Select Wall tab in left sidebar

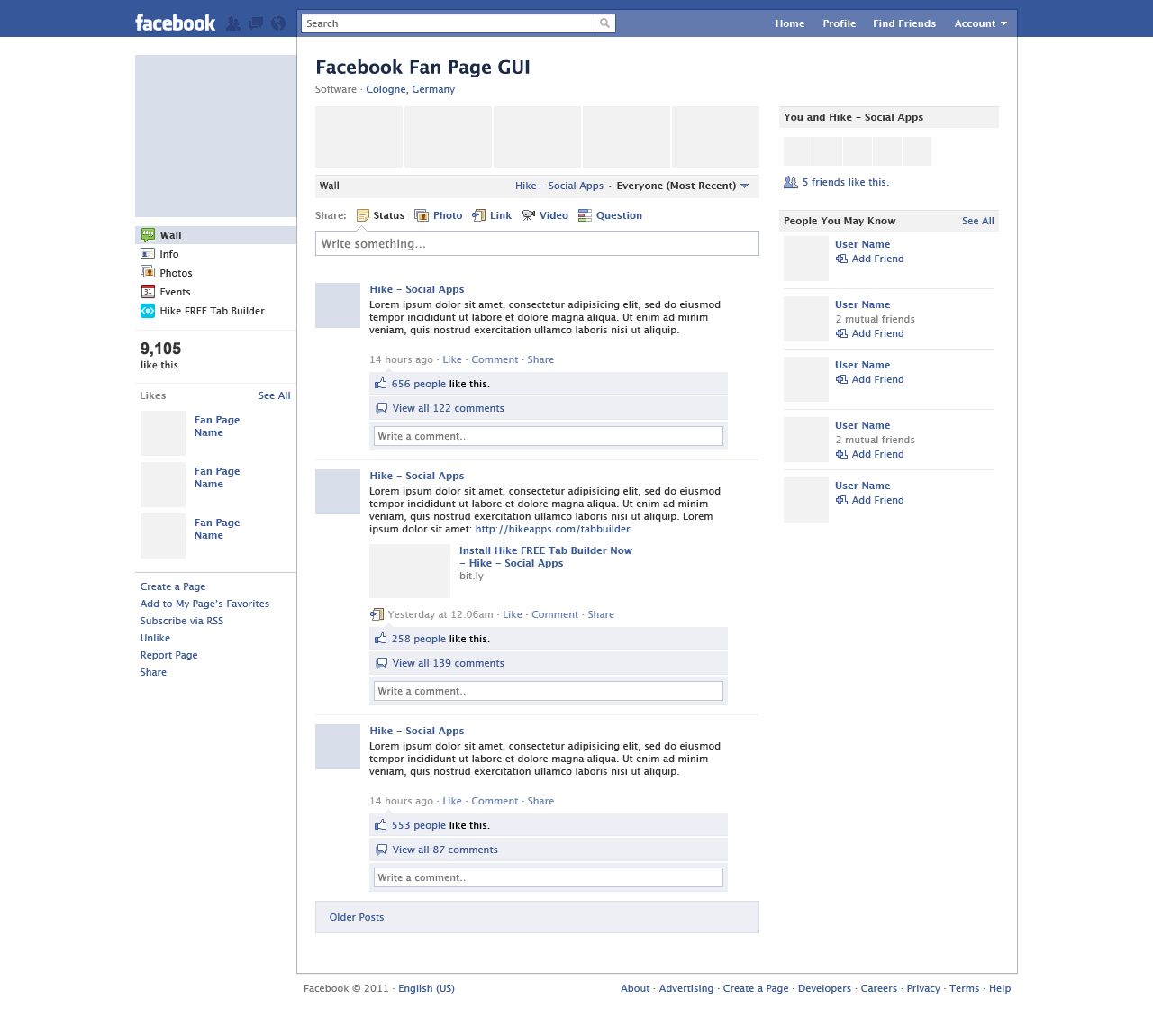pos(216,235)
